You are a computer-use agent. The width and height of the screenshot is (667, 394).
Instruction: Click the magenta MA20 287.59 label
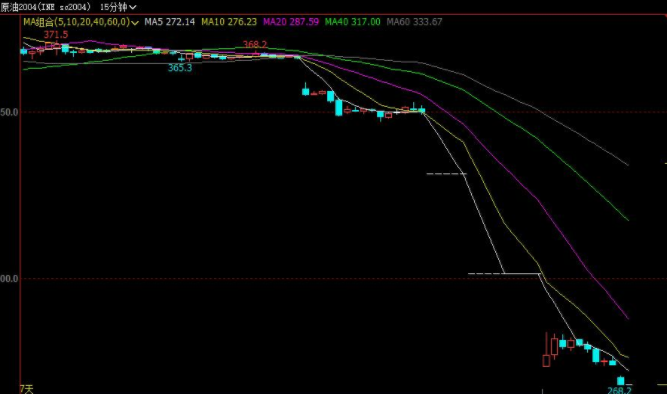(291, 22)
